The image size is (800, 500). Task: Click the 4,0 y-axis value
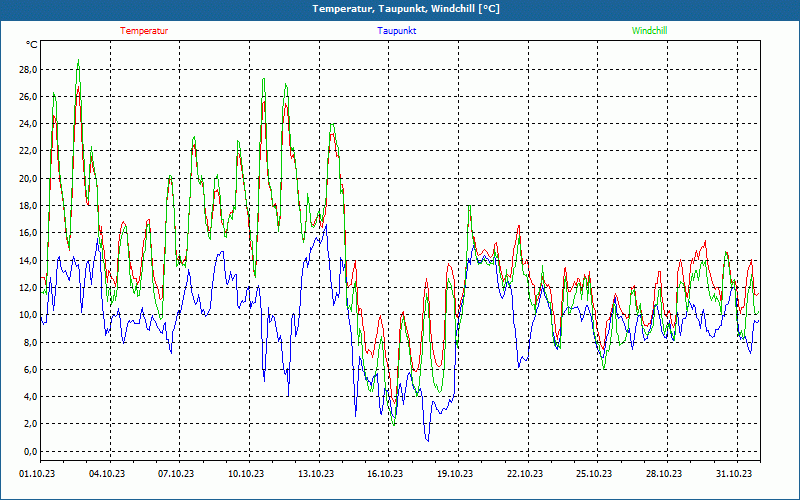pyautogui.click(x=30, y=396)
